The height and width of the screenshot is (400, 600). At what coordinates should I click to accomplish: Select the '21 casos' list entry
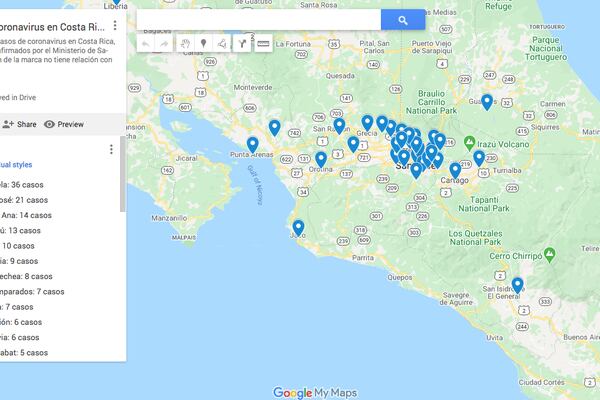[24, 200]
